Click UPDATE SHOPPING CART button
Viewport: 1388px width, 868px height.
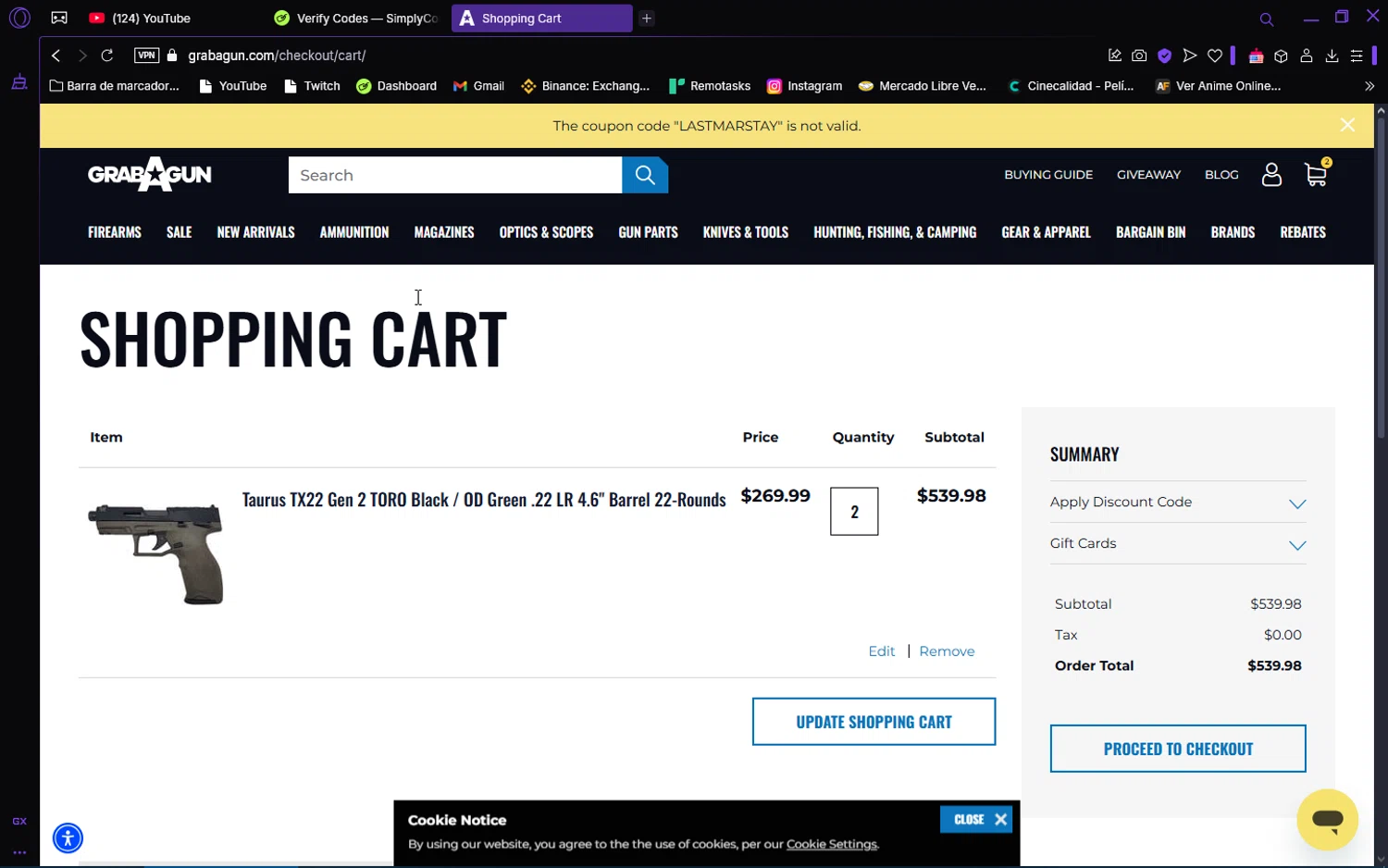(874, 722)
